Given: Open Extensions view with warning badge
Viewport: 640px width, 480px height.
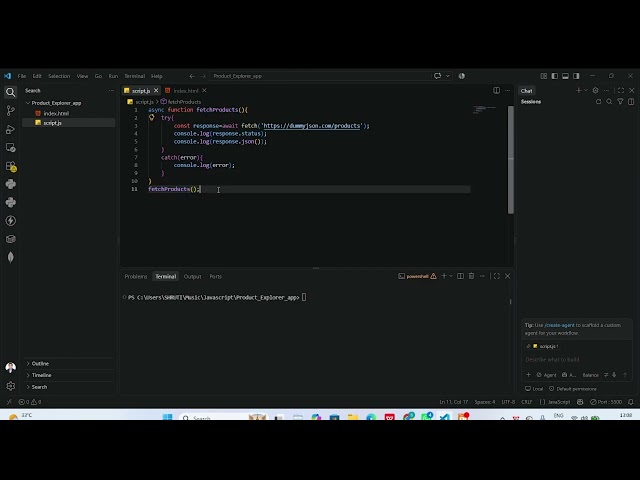Looking at the screenshot, I should 11,166.
